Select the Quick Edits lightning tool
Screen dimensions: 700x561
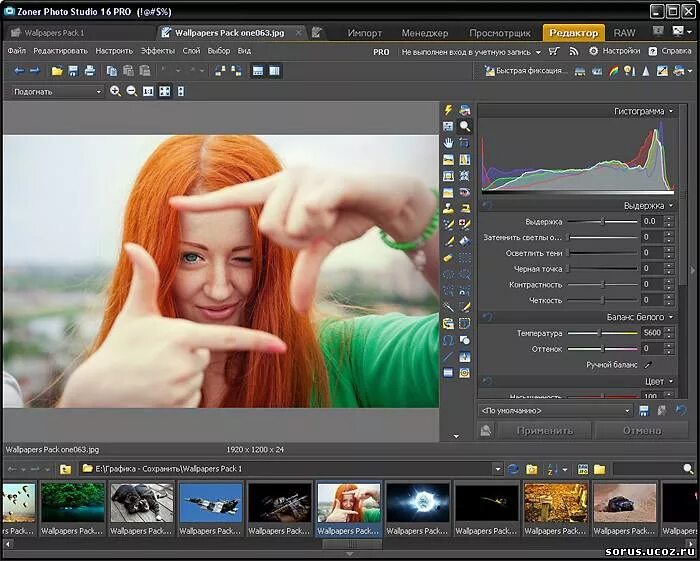pyautogui.click(x=449, y=111)
